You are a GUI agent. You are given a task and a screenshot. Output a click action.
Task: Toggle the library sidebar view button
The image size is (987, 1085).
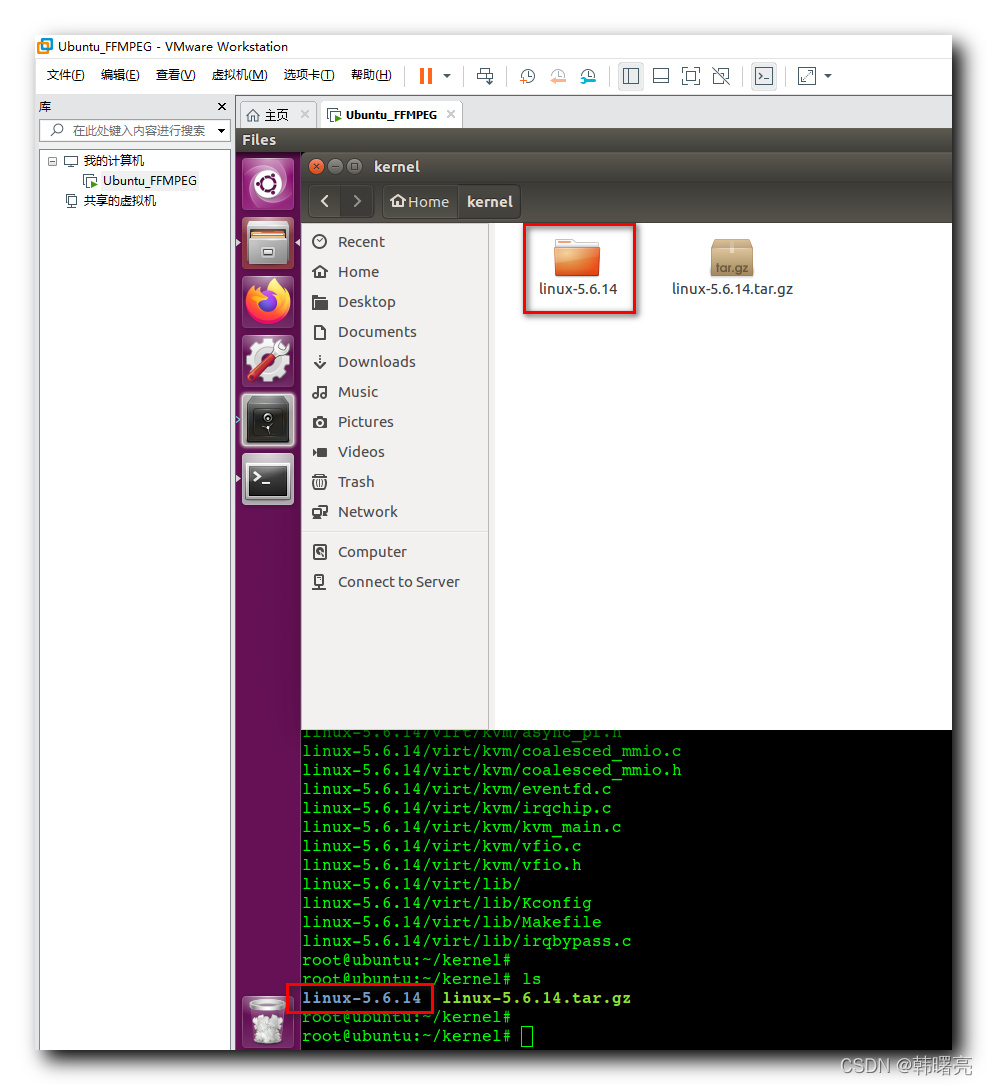coord(630,76)
